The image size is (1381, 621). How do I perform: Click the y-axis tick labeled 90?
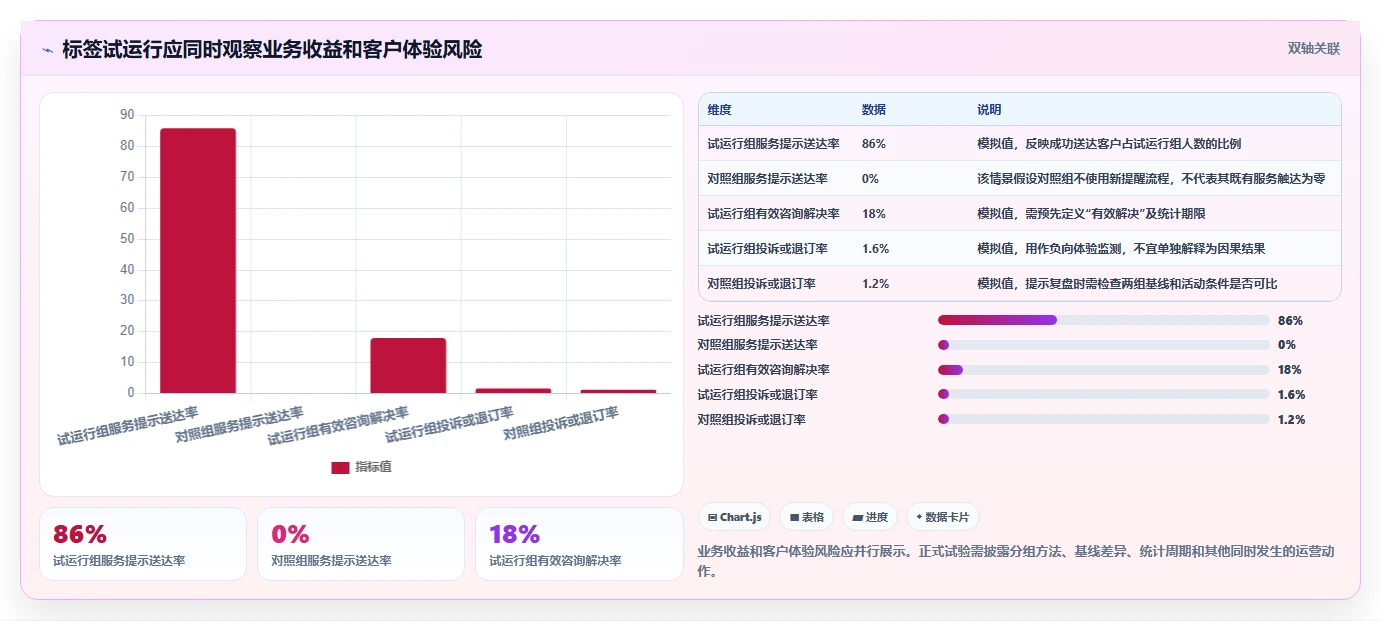[x=127, y=115]
